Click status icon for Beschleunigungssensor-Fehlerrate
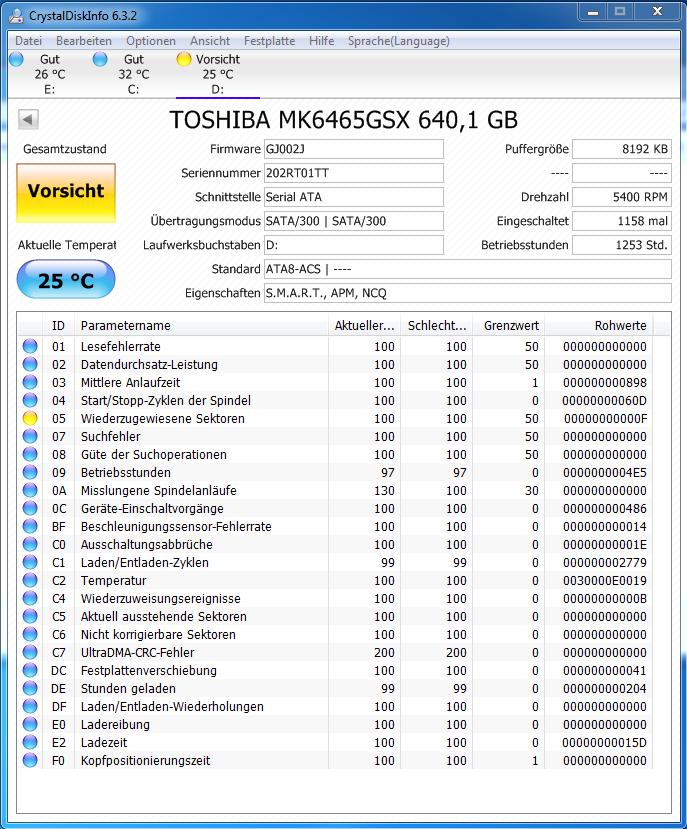Image resolution: width=687 pixels, height=829 pixels. click(30, 526)
